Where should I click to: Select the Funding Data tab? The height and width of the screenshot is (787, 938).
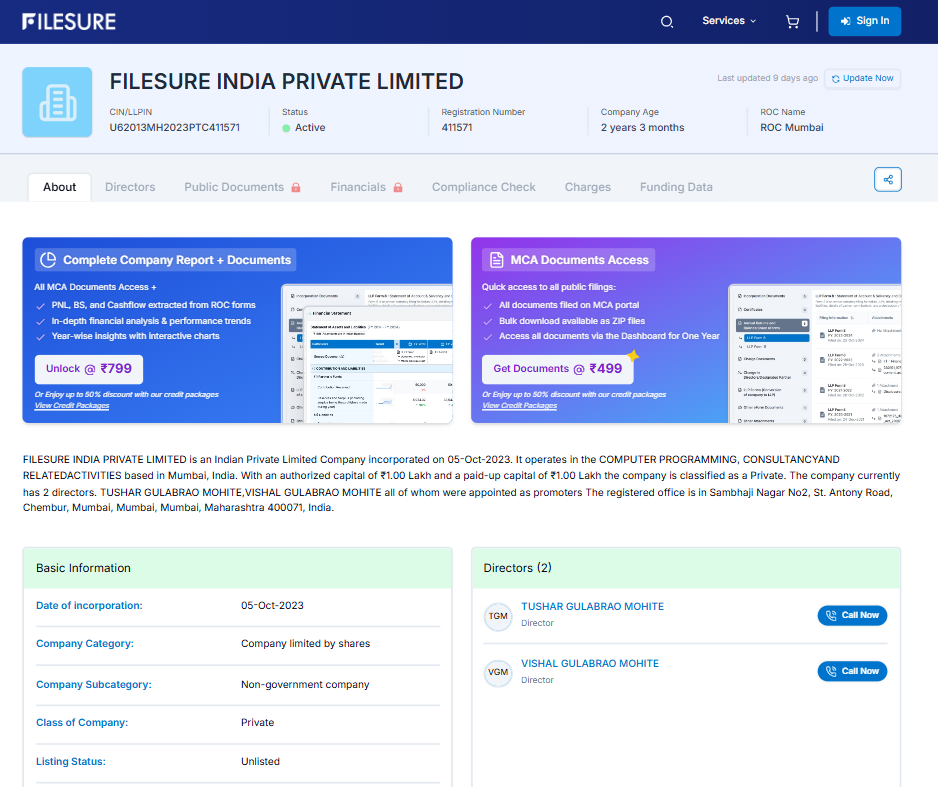pyautogui.click(x=676, y=187)
